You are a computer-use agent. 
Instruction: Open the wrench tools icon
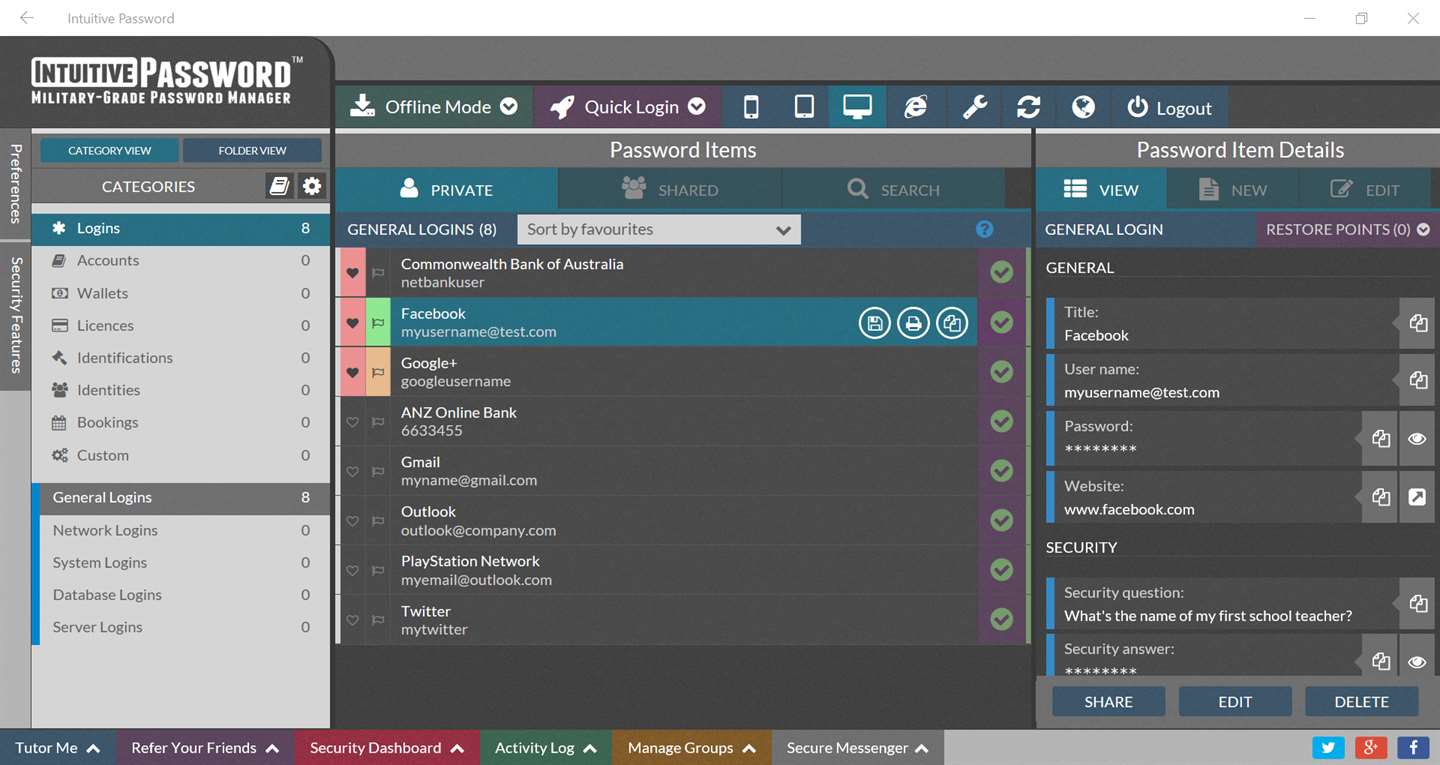(x=975, y=107)
